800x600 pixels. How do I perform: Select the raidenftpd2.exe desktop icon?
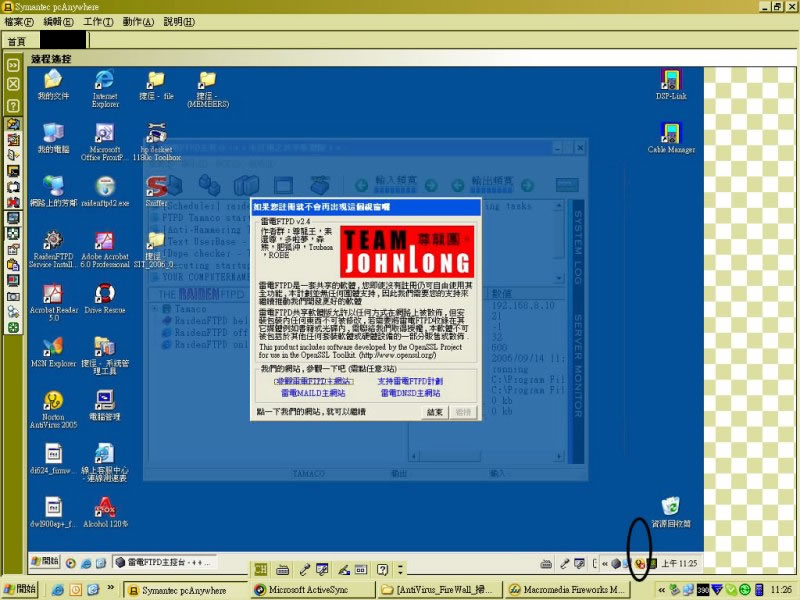[x=105, y=191]
